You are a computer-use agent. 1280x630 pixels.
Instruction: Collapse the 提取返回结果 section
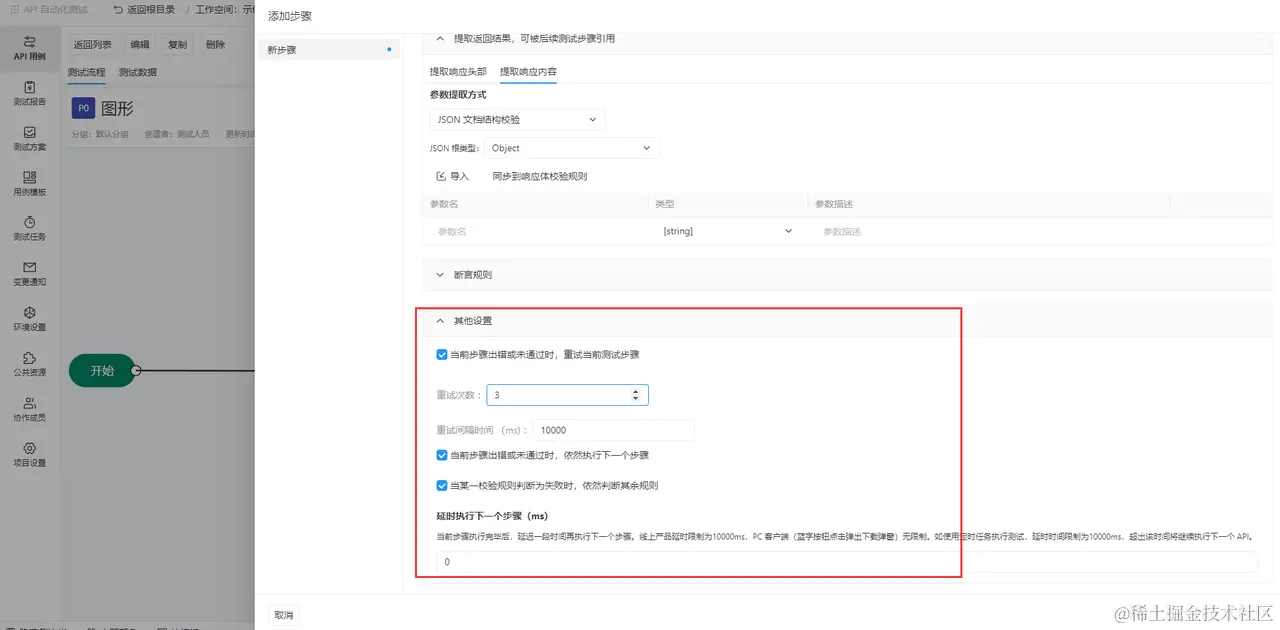[438, 39]
